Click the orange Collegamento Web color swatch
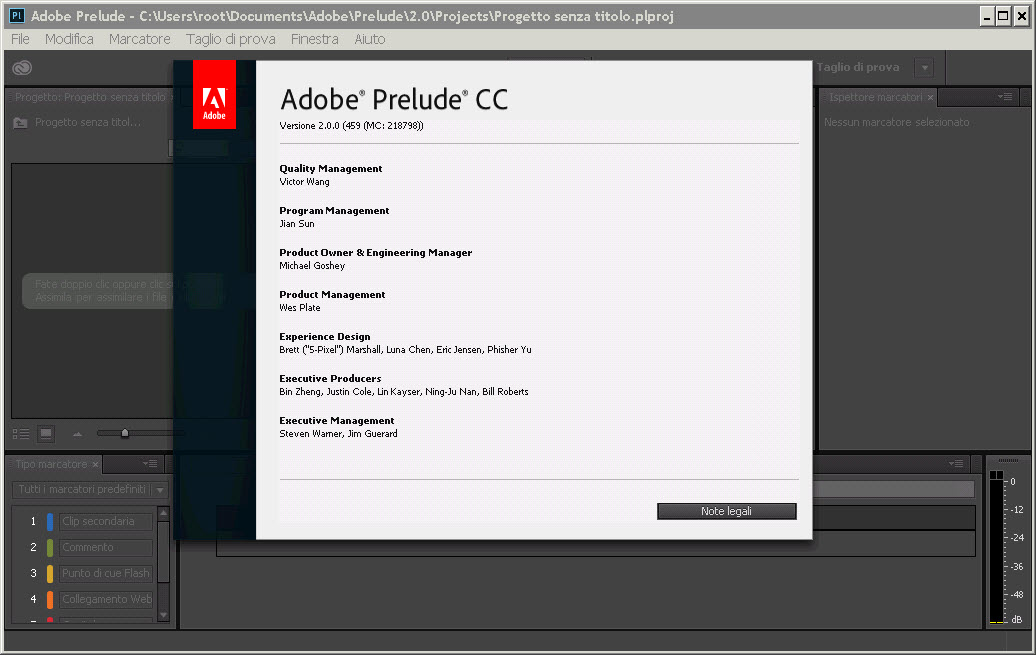The width and height of the screenshot is (1036, 655). [50, 599]
